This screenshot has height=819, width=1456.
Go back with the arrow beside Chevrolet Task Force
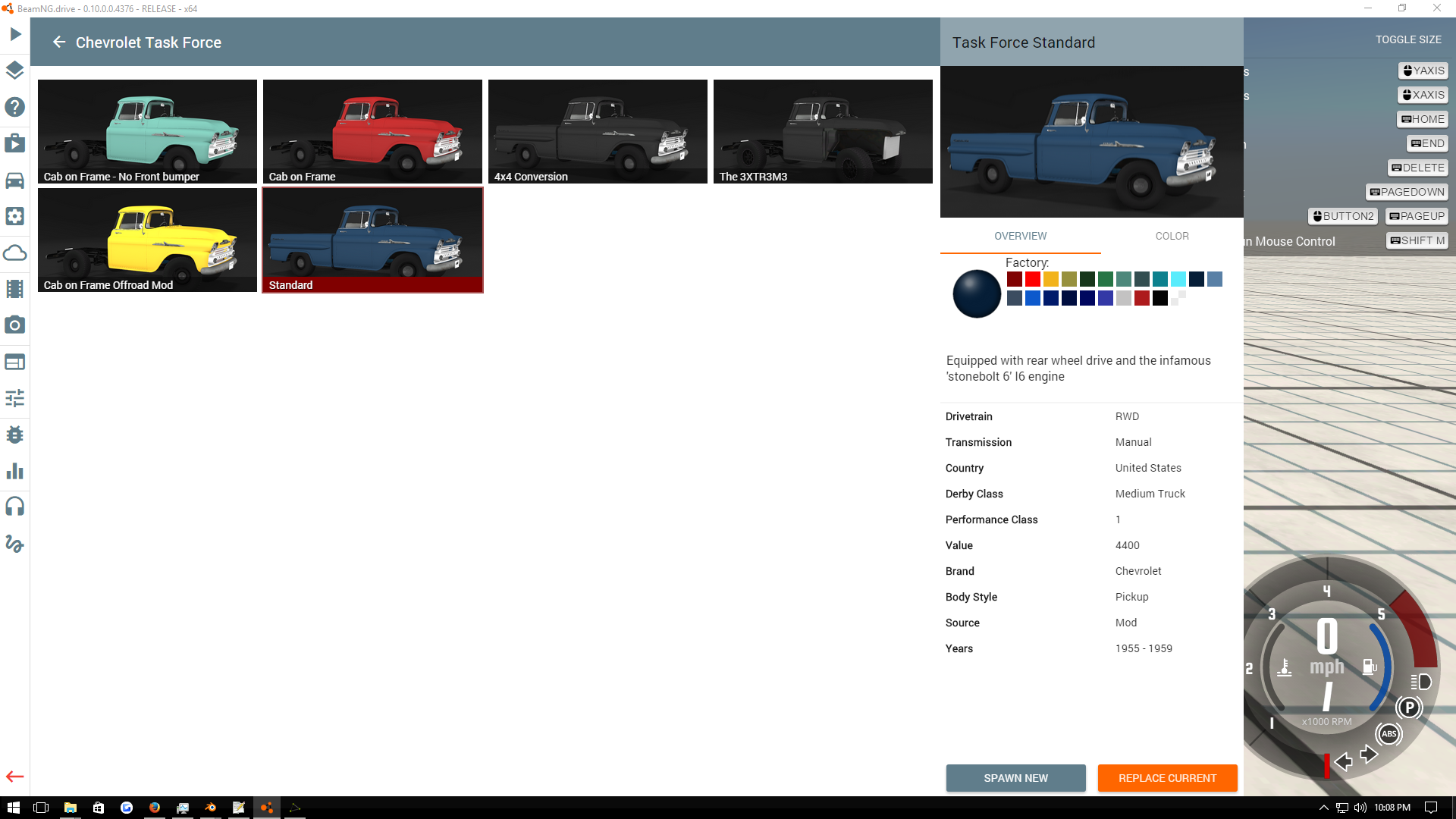59,42
